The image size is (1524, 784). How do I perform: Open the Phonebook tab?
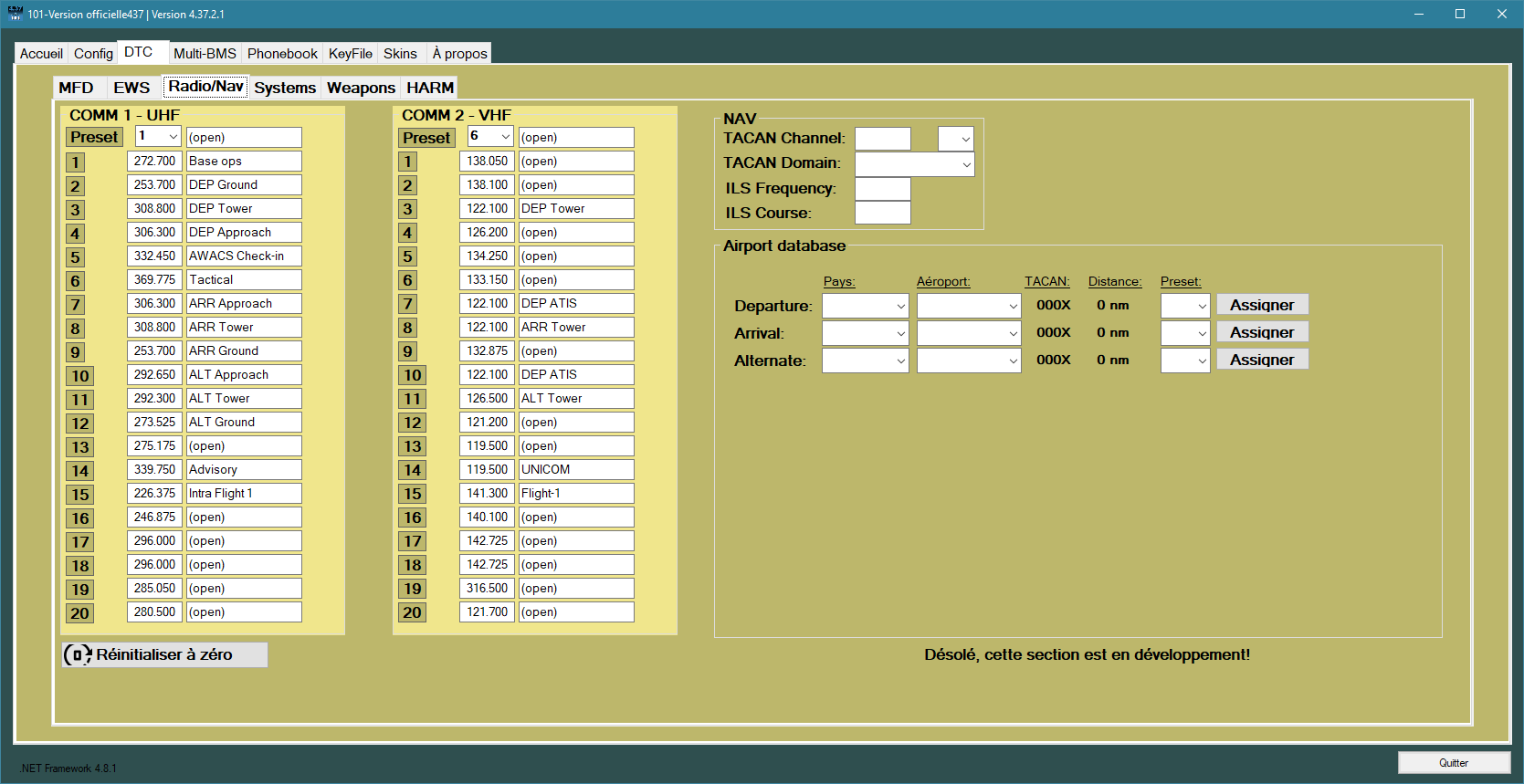tap(282, 54)
